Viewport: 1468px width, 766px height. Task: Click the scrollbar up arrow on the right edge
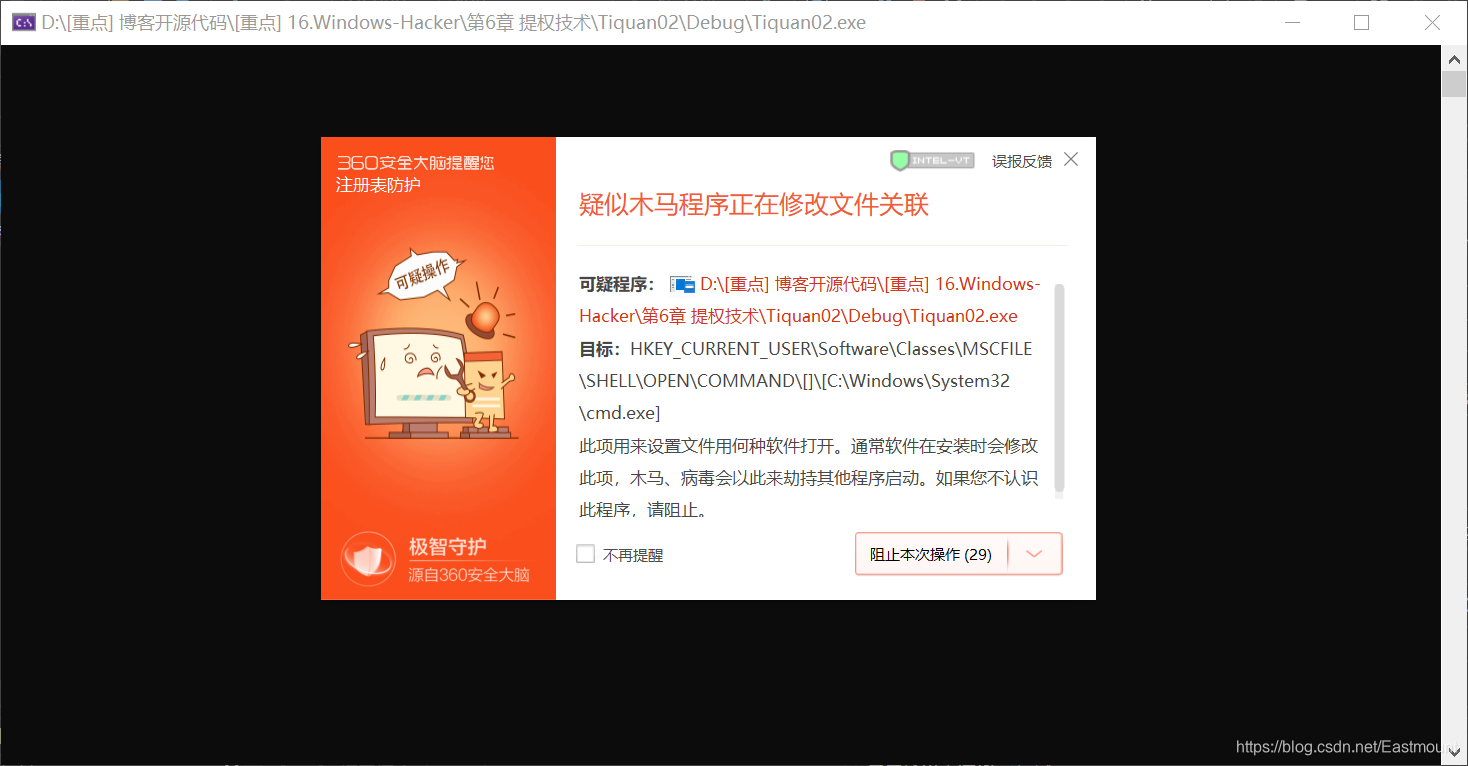(1455, 58)
